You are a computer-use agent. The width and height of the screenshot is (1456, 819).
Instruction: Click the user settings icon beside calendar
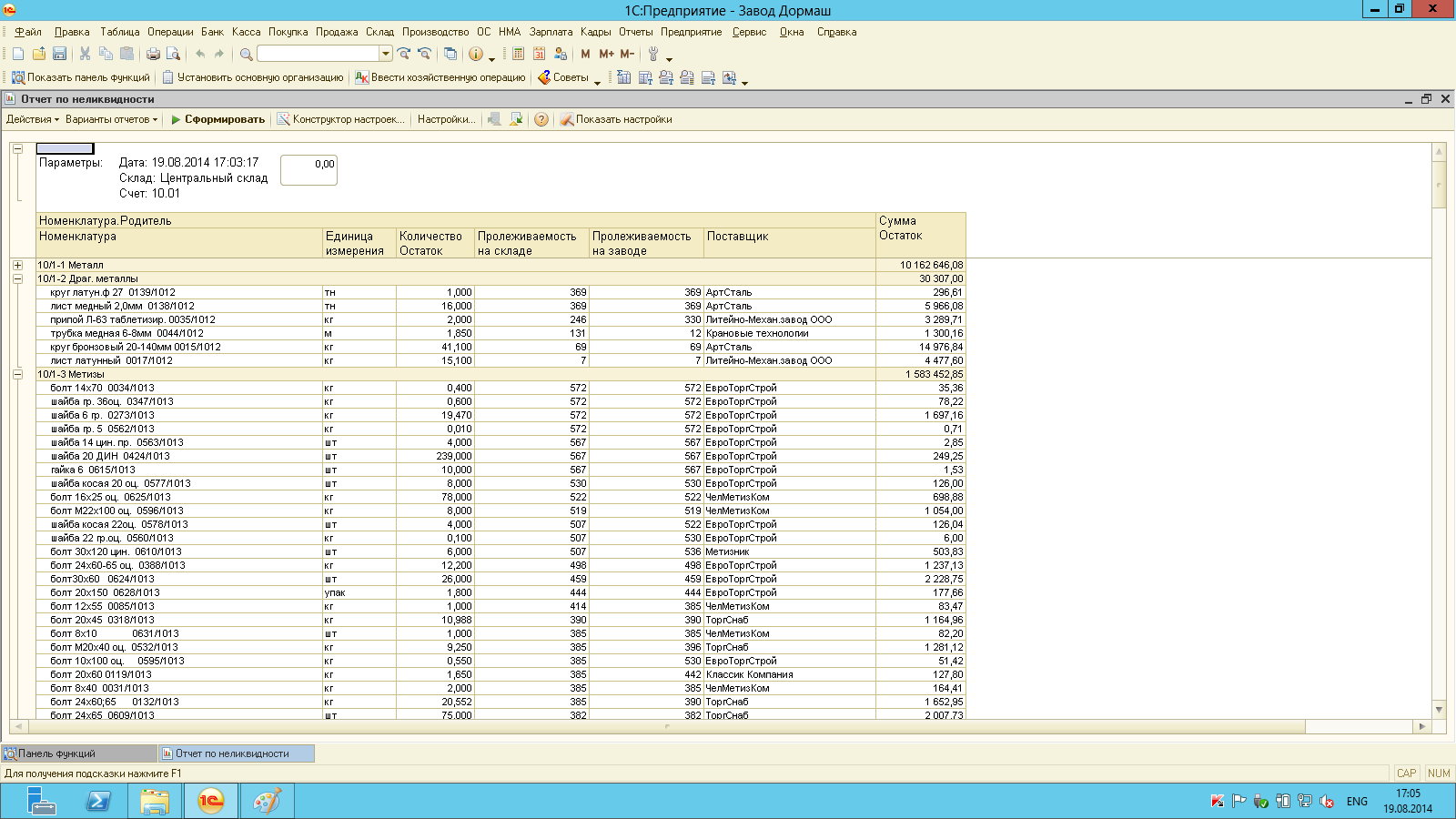point(561,55)
